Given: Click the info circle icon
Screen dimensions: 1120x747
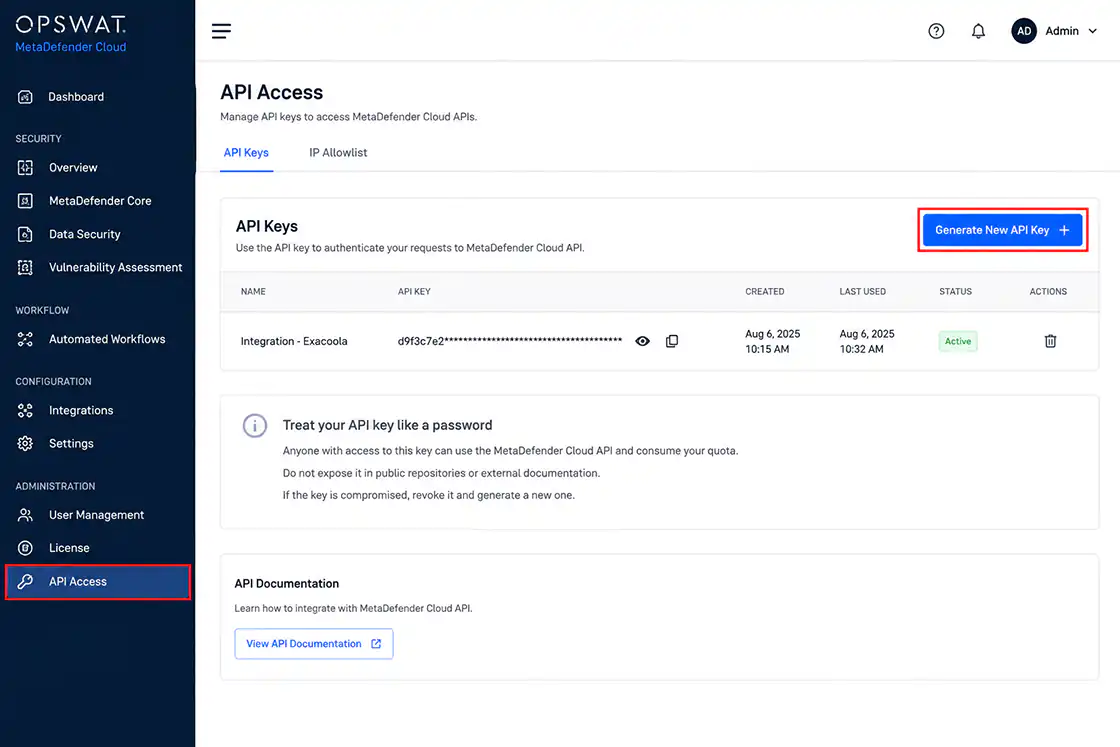Looking at the screenshot, I should point(255,426).
